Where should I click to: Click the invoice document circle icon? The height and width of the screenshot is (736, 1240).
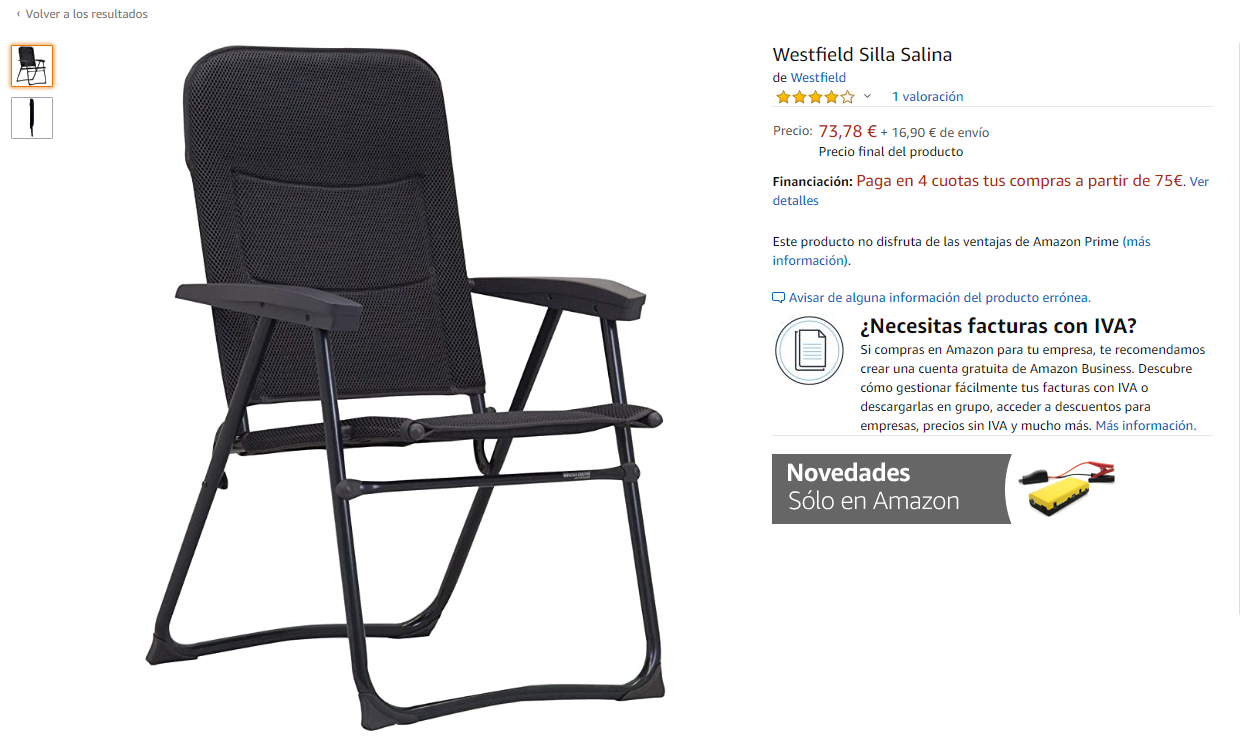(809, 350)
